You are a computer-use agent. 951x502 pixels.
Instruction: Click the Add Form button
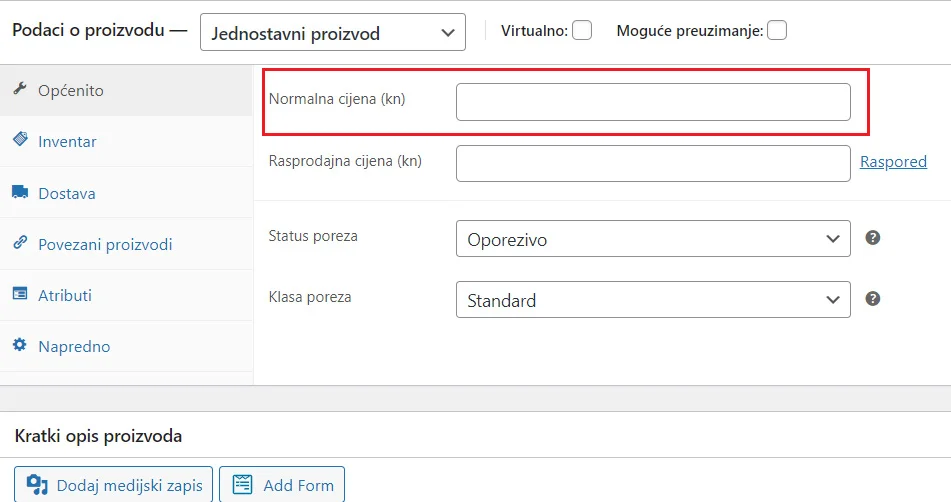click(x=282, y=485)
